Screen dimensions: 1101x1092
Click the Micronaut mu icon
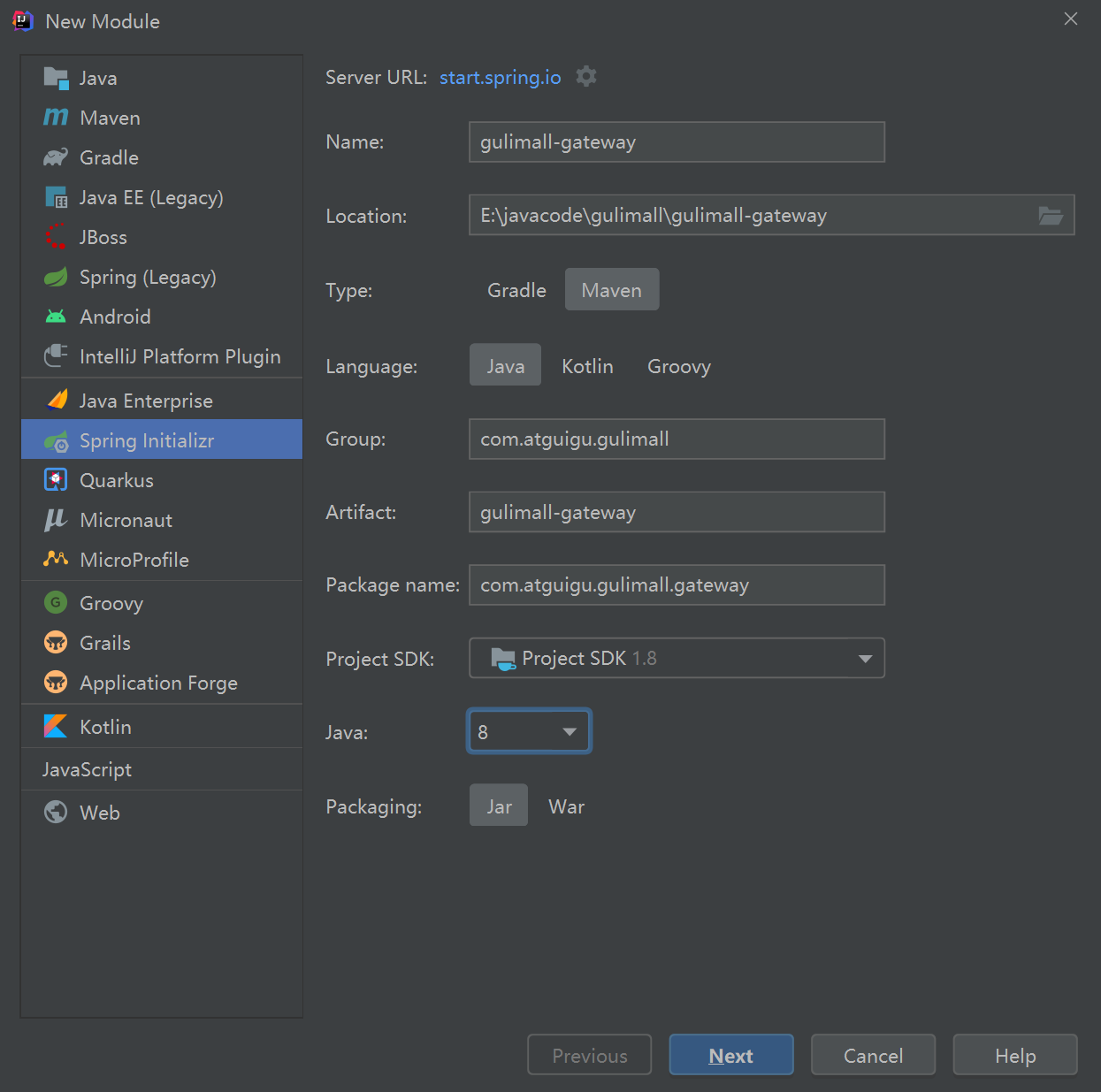(x=56, y=520)
